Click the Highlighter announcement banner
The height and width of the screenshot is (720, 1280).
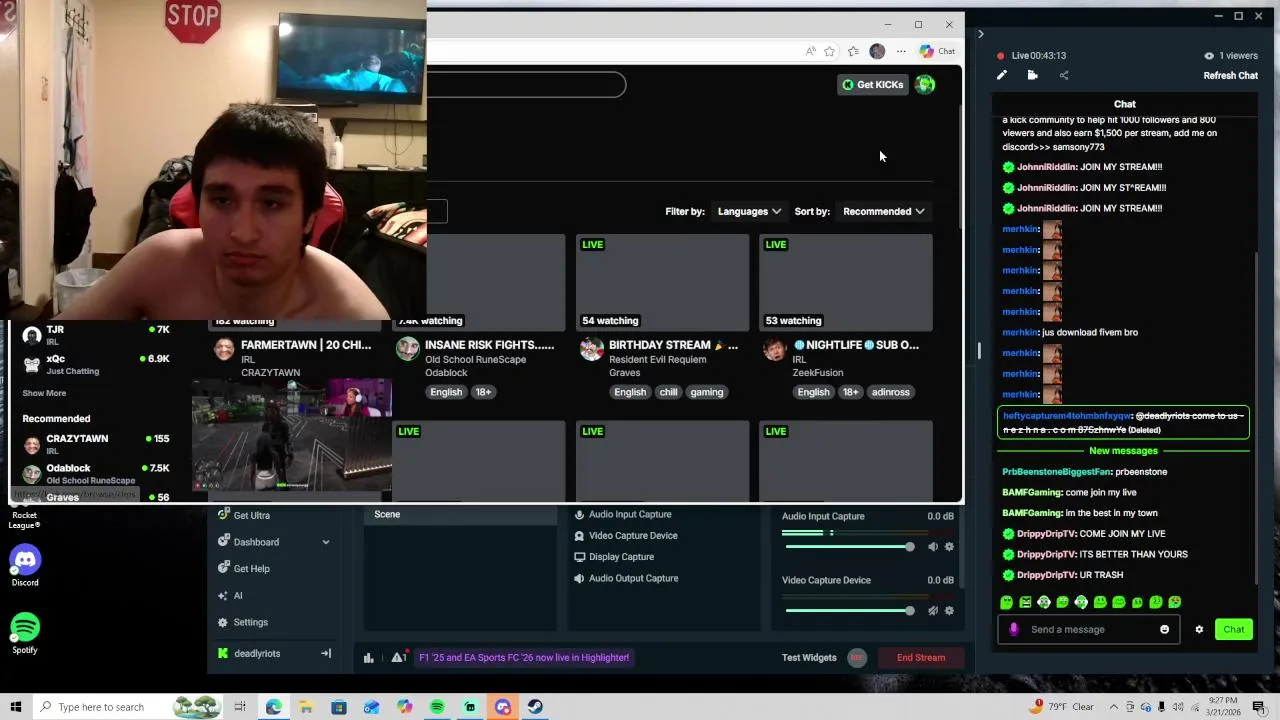pyautogui.click(x=523, y=657)
